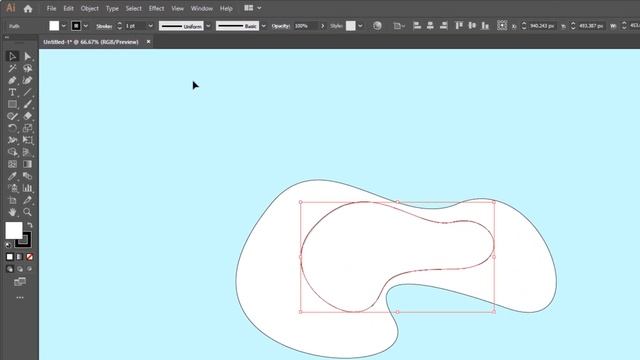
Task: Select the Scale tool
Action: pyautogui.click(x=27, y=128)
